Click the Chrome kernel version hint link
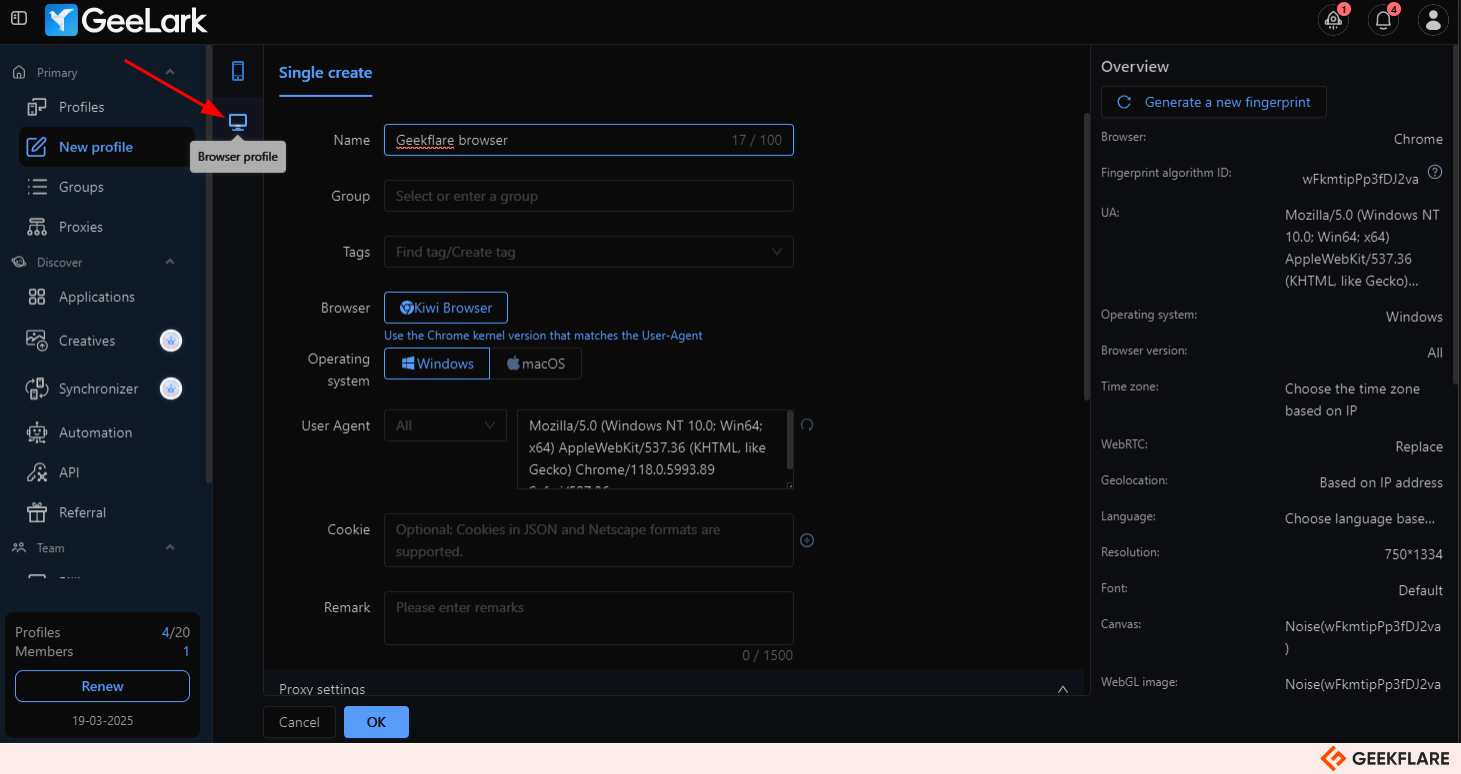Viewport: 1461px width, 774px height. tap(543, 336)
